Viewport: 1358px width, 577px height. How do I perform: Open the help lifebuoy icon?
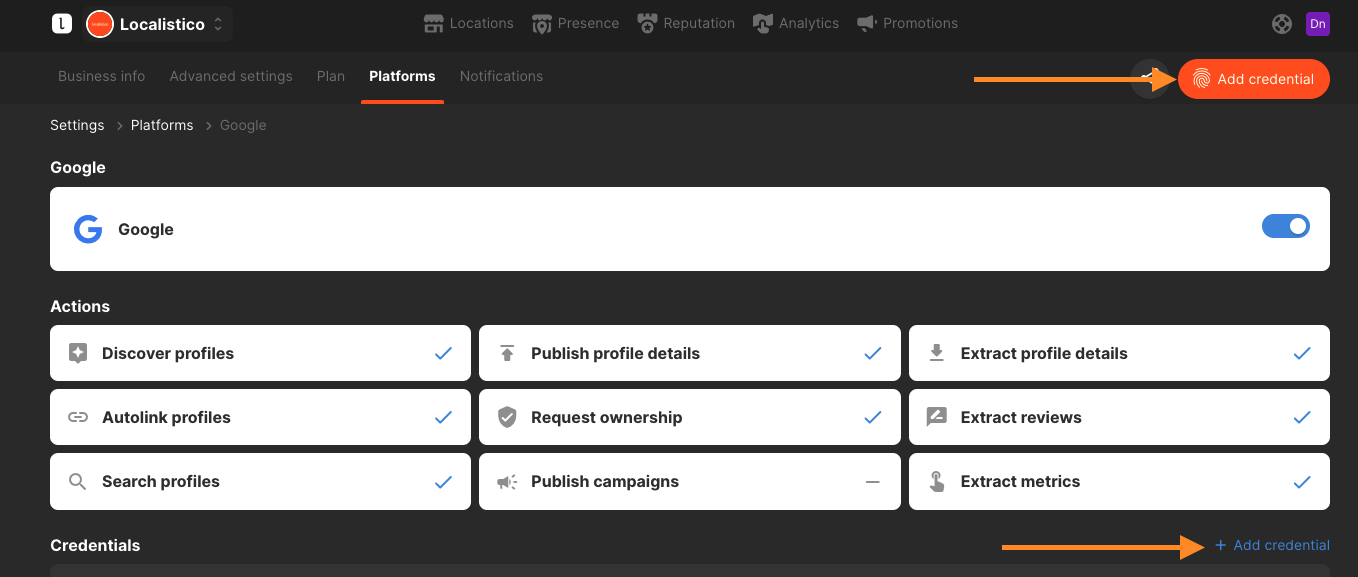(1282, 24)
